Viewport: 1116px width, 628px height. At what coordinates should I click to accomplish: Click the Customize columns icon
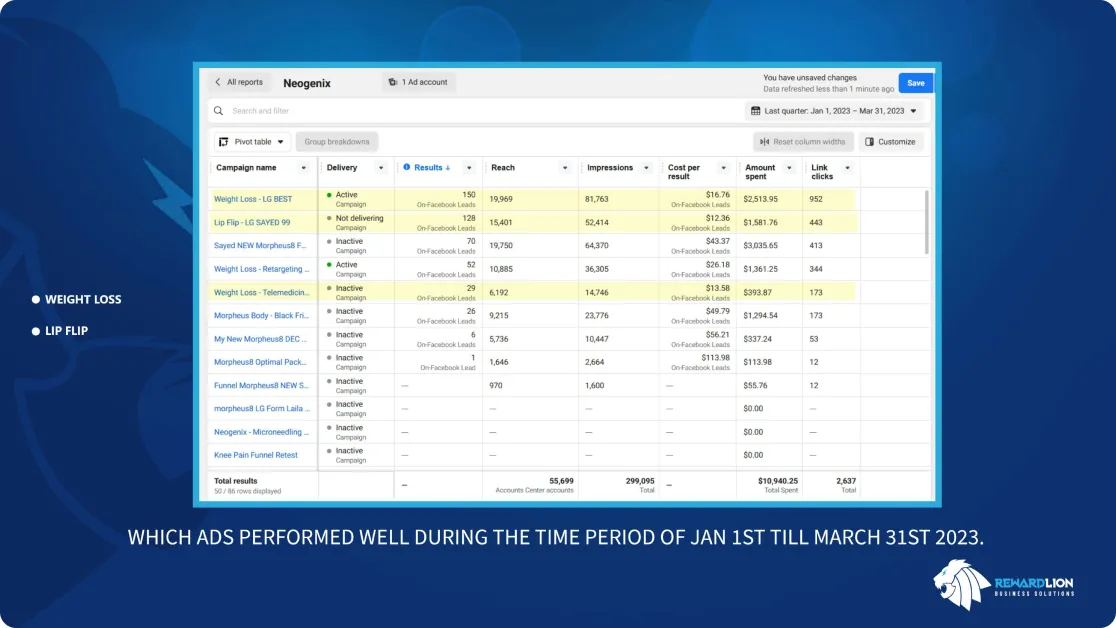(869, 142)
